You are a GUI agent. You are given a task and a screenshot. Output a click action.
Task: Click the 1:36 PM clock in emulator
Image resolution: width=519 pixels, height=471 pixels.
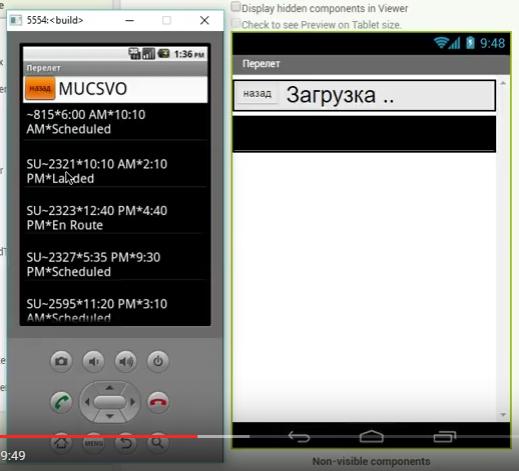pos(189,54)
